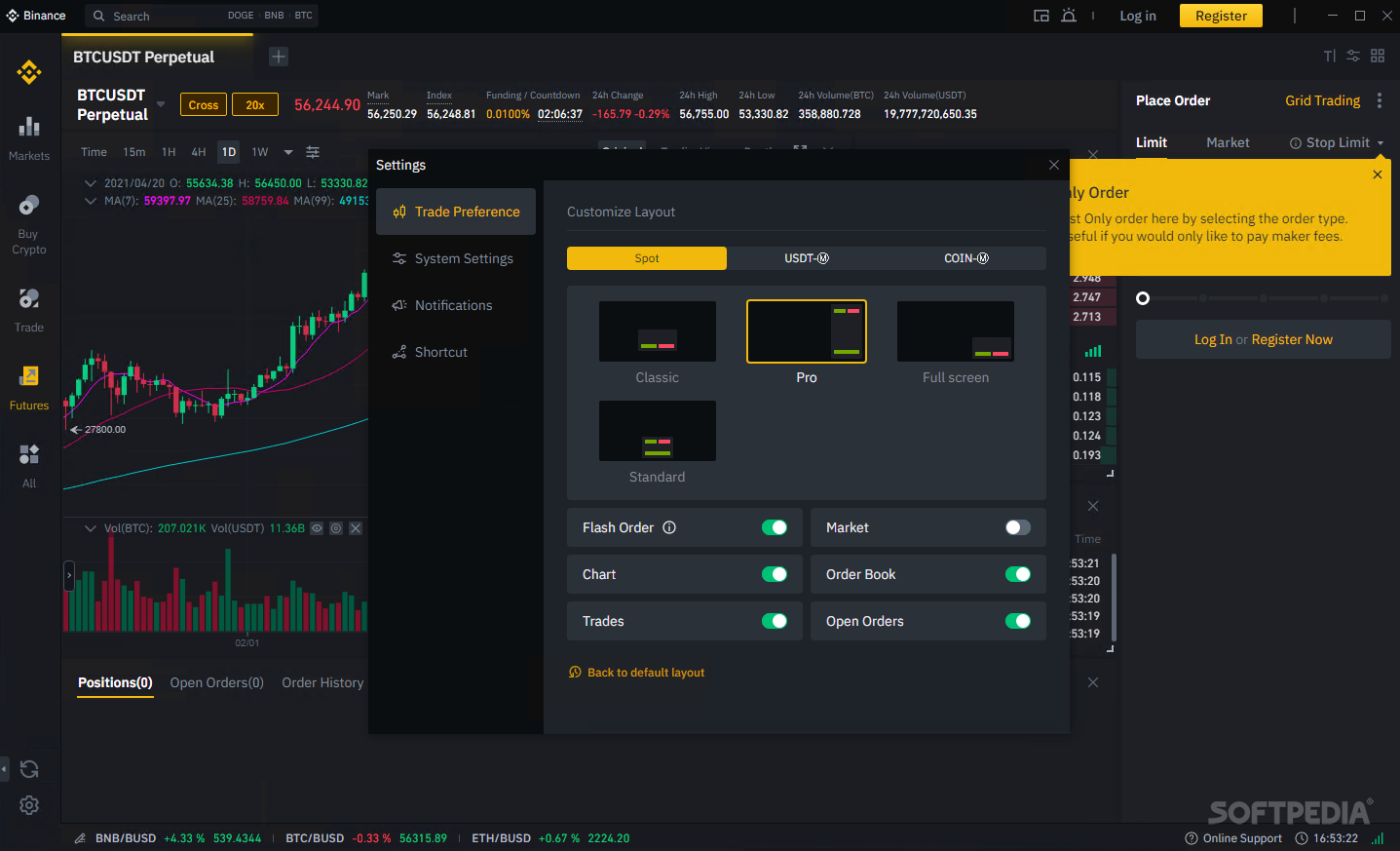
Task: Select the Spot layout tab
Action: click(647, 258)
